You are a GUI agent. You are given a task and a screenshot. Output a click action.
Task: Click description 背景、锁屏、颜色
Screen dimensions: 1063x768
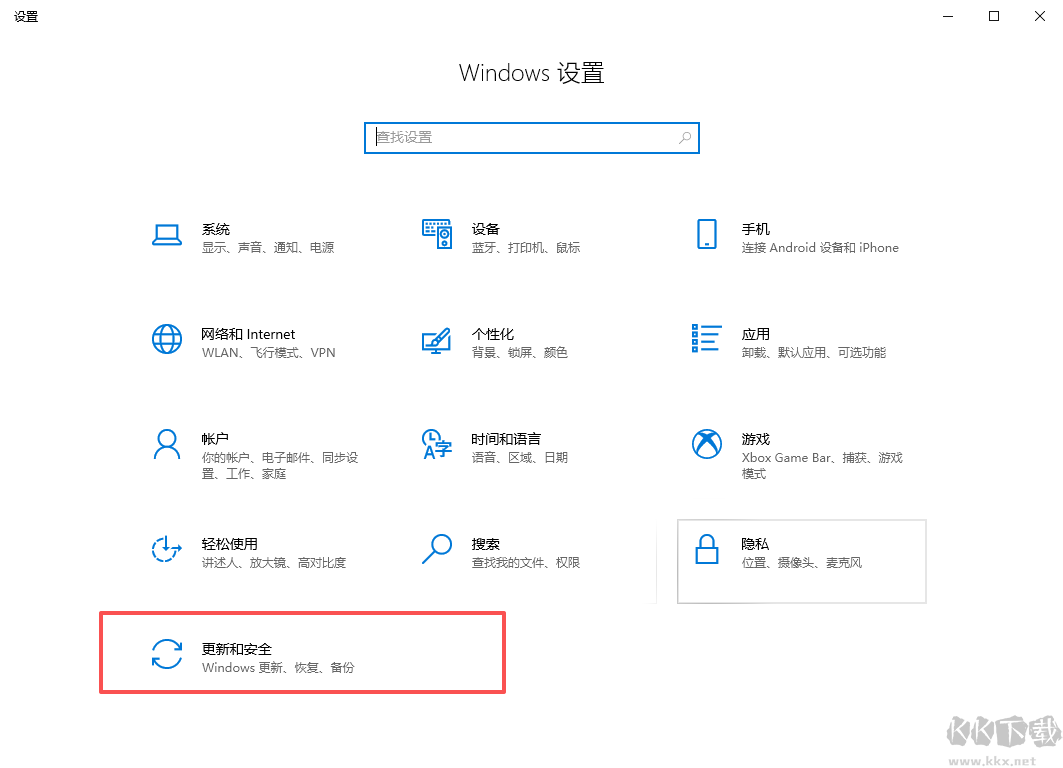(x=520, y=353)
